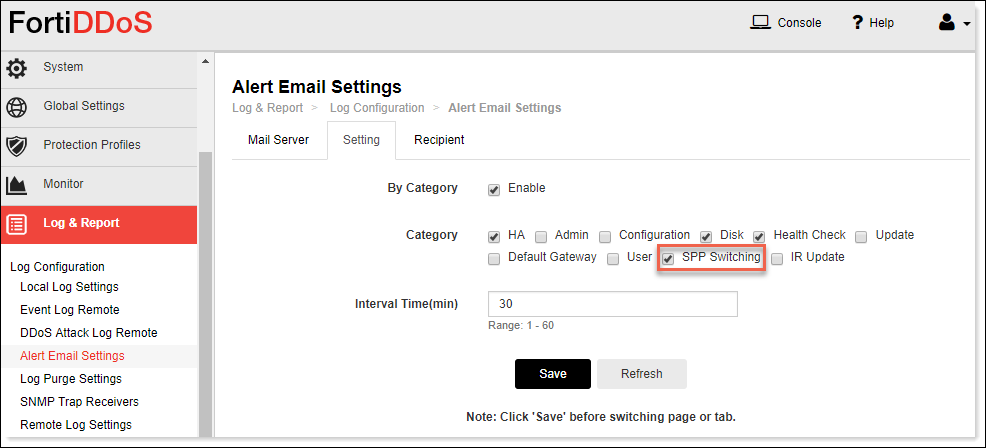The image size is (986, 448).
Task: Click the Alert Email Settings page title
Action: point(316,86)
